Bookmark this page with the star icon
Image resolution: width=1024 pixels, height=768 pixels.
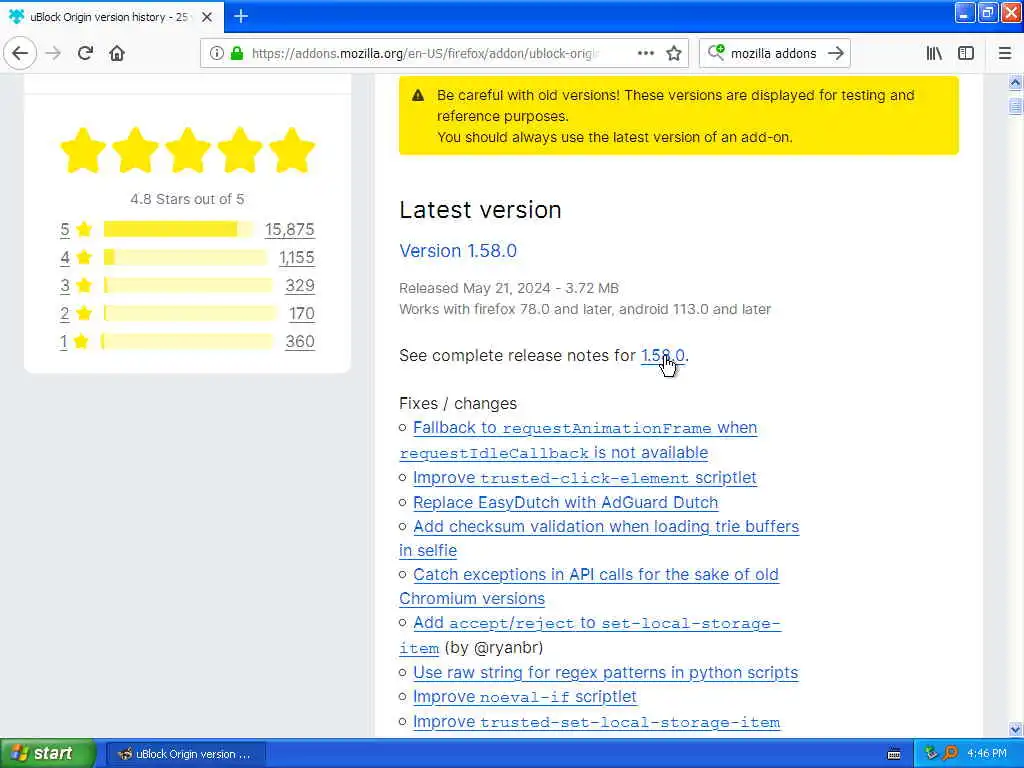click(x=674, y=54)
